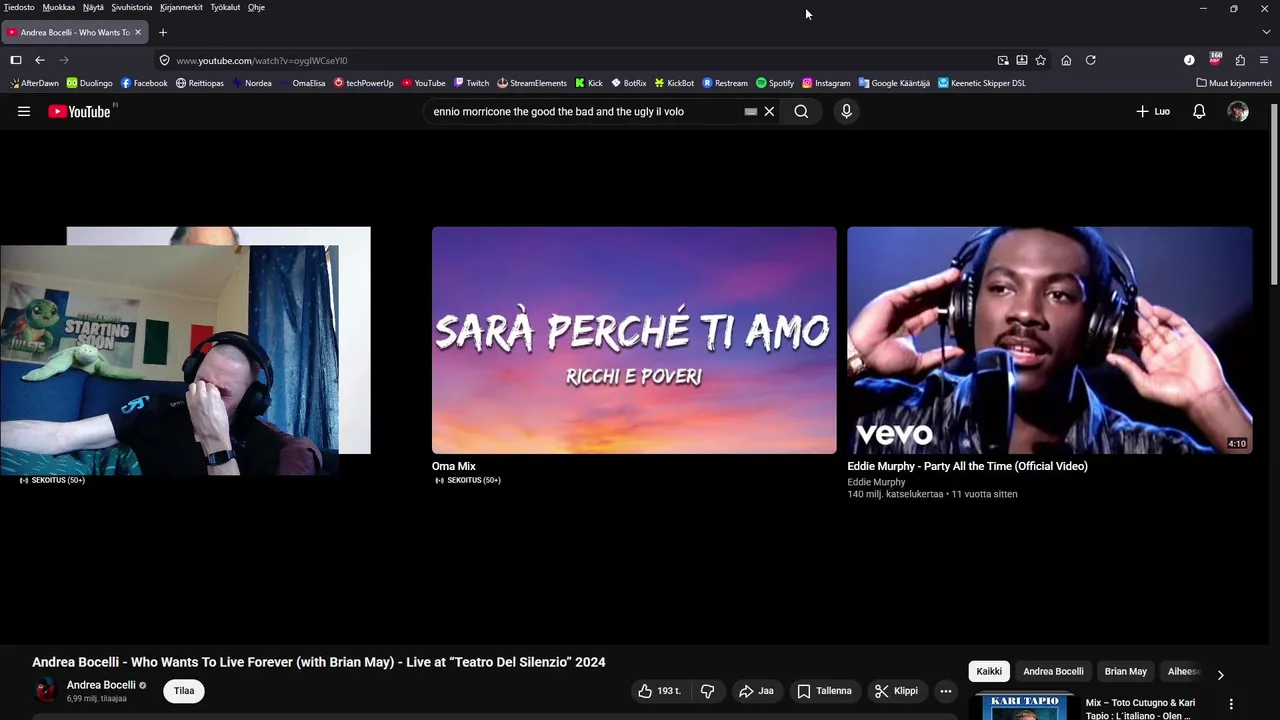The height and width of the screenshot is (720, 1280).
Task: Clear the search field with the X
Action: (769, 112)
